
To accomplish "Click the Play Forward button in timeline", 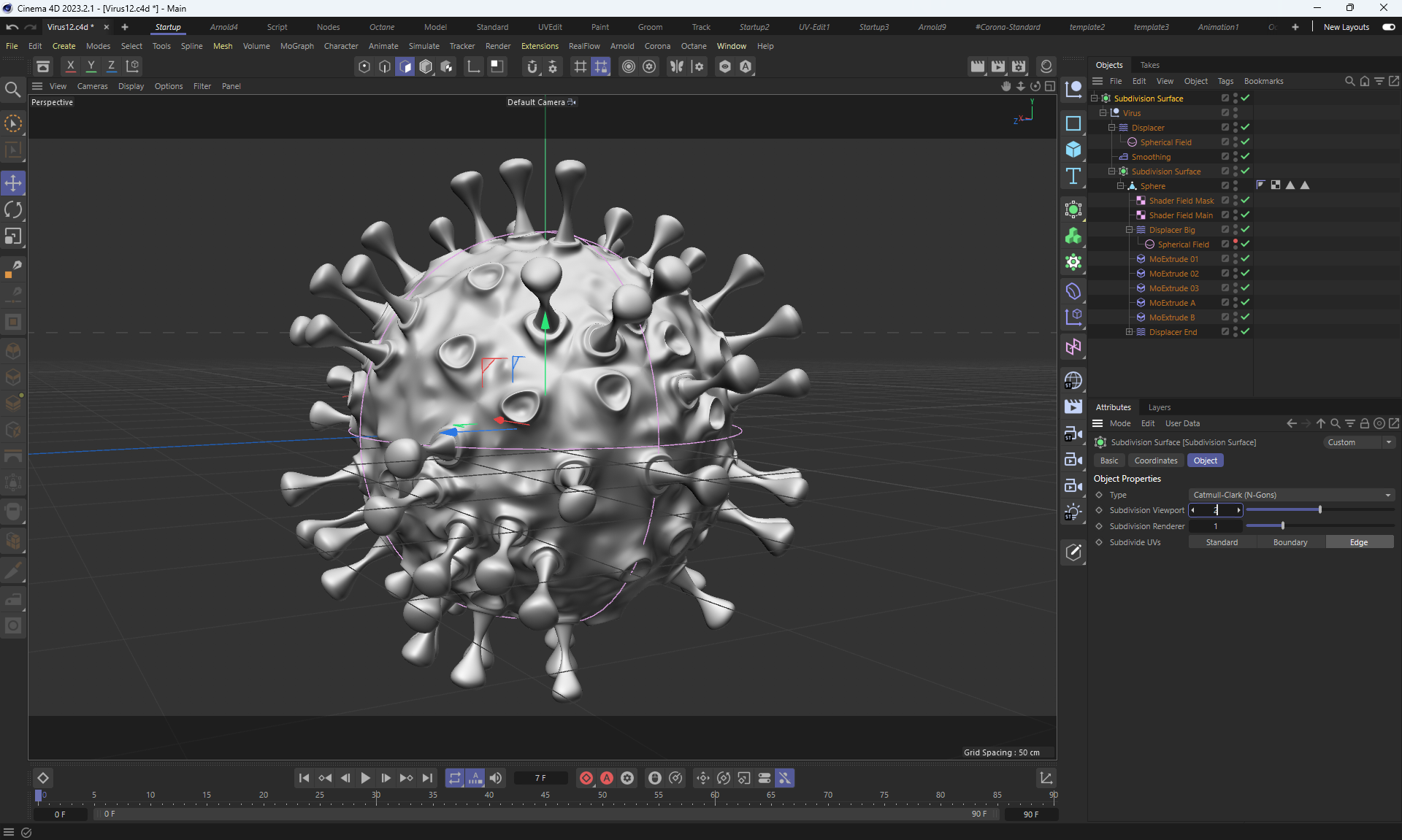I will [x=365, y=778].
